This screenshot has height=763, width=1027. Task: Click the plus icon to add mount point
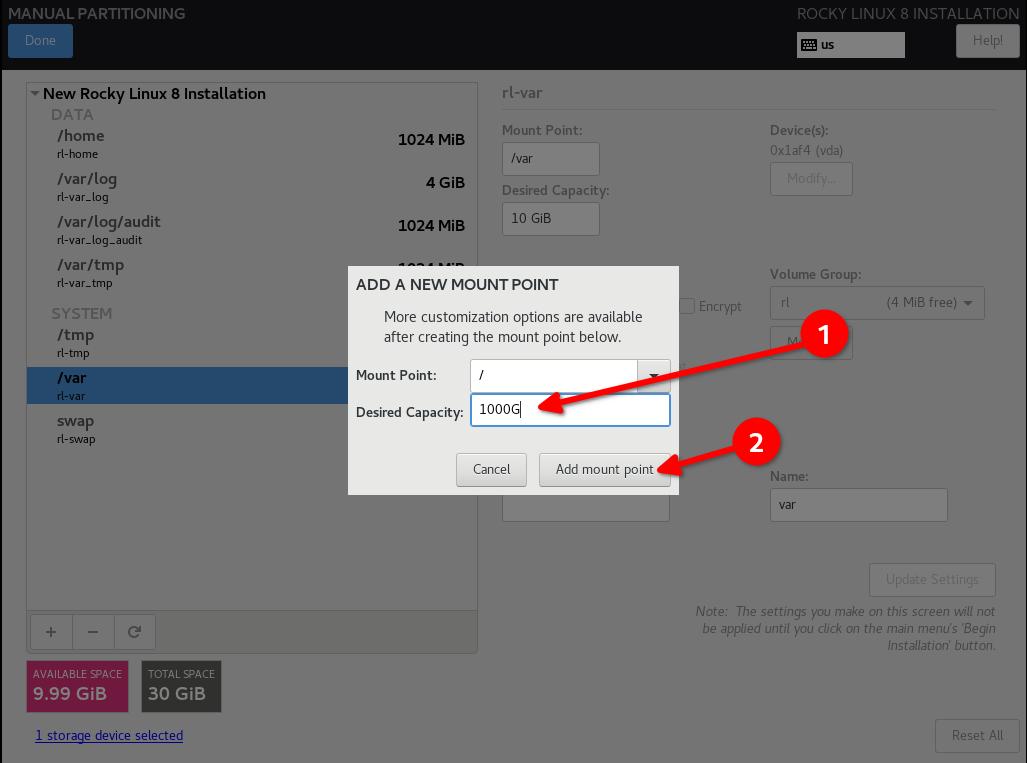(51, 632)
